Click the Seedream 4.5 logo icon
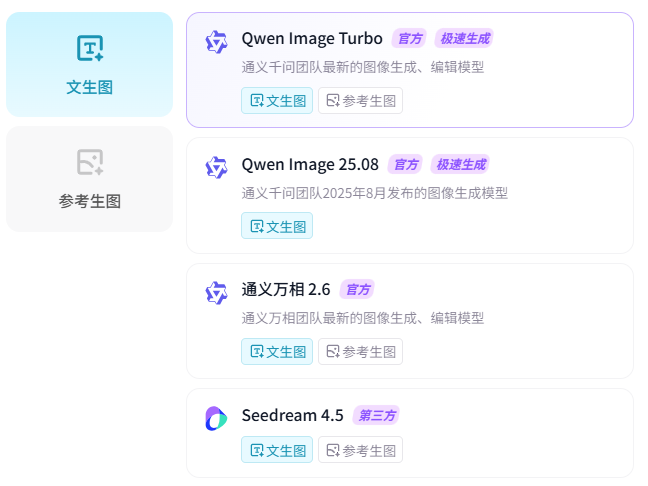This screenshot has width=648, height=486. click(217, 418)
